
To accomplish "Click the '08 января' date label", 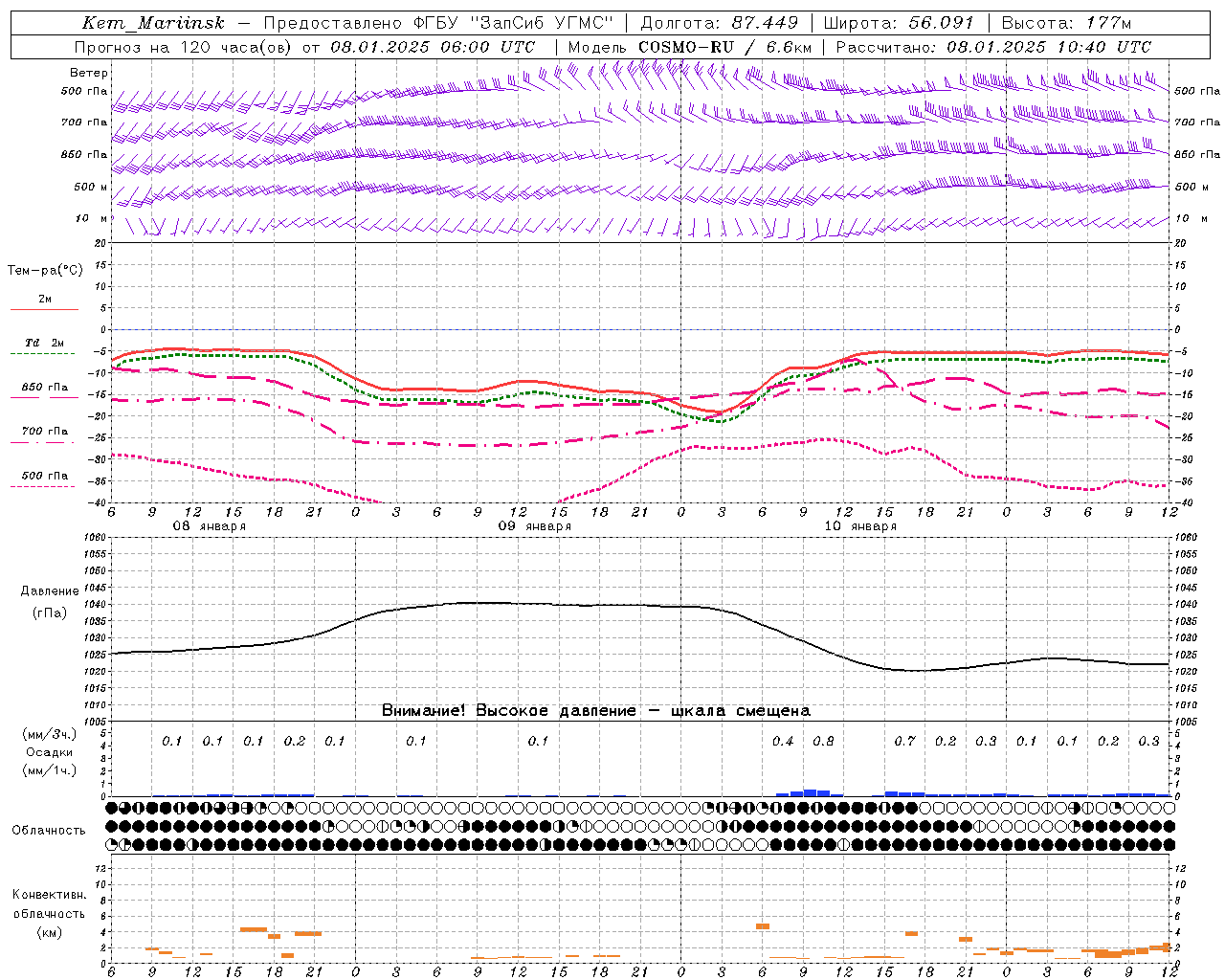I will click(x=209, y=526).
